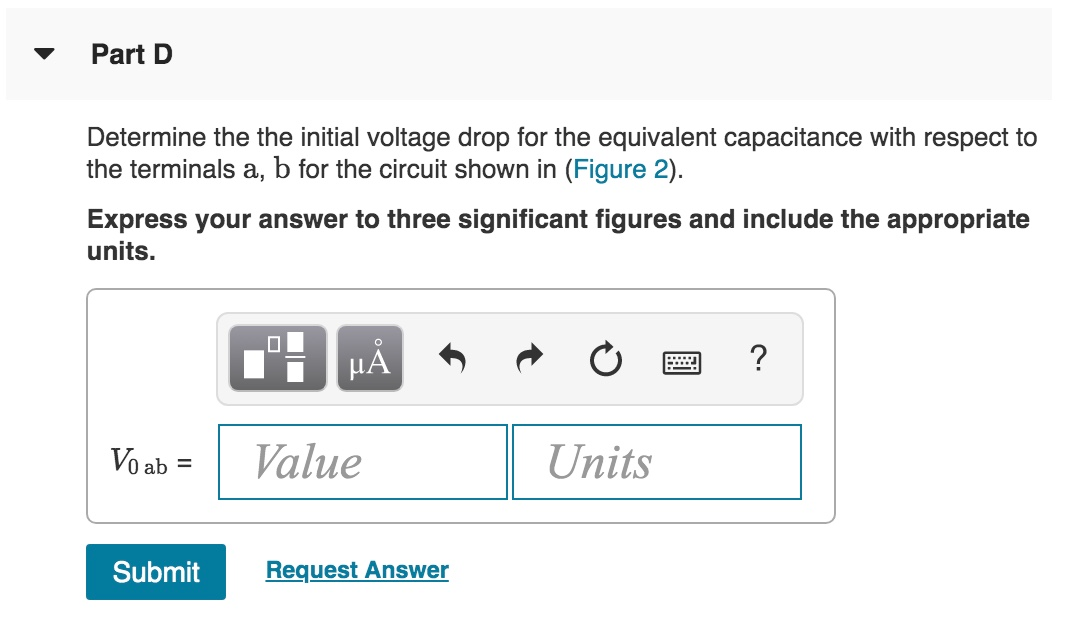The image size is (1068, 640).
Task: Open the Figure 2 link
Action: click(619, 169)
